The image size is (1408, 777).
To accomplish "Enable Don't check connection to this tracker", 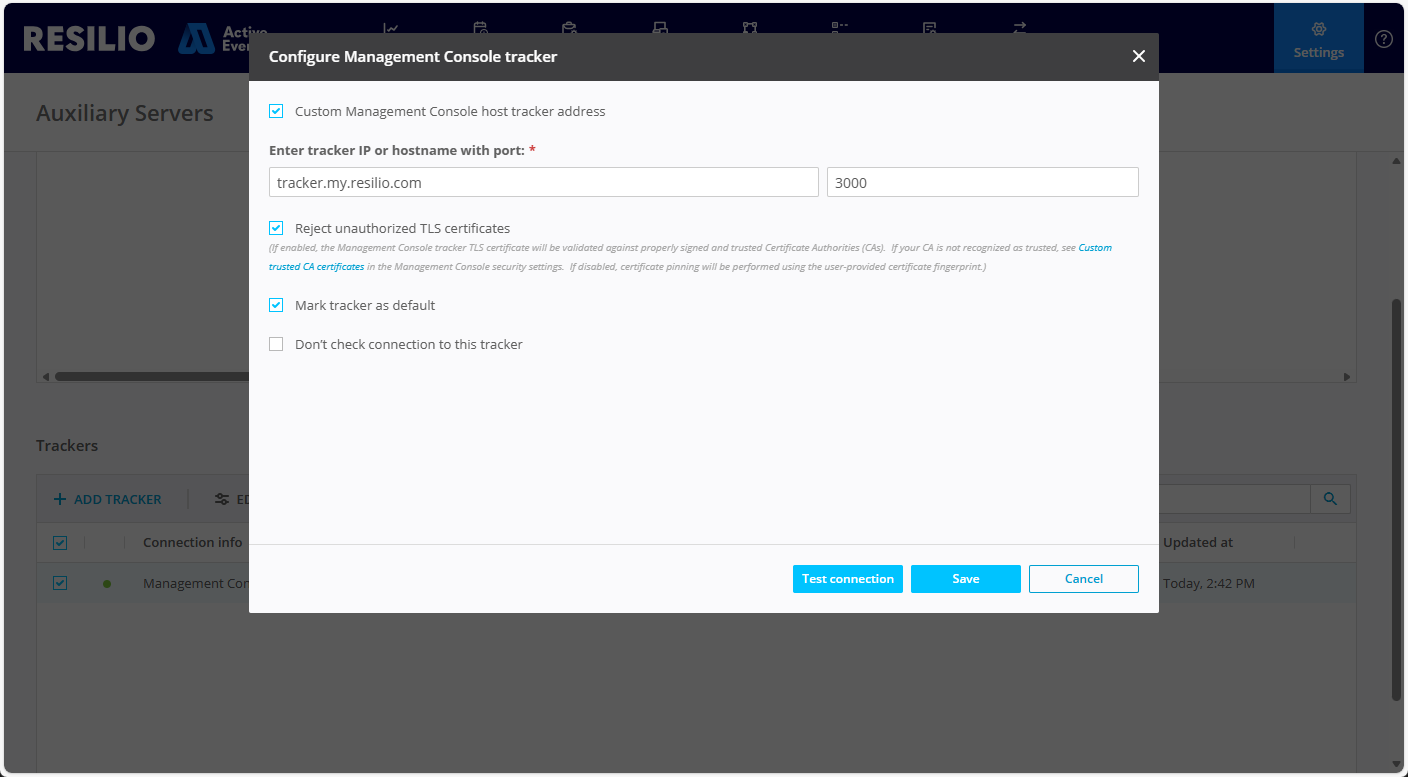I will (276, 344).
